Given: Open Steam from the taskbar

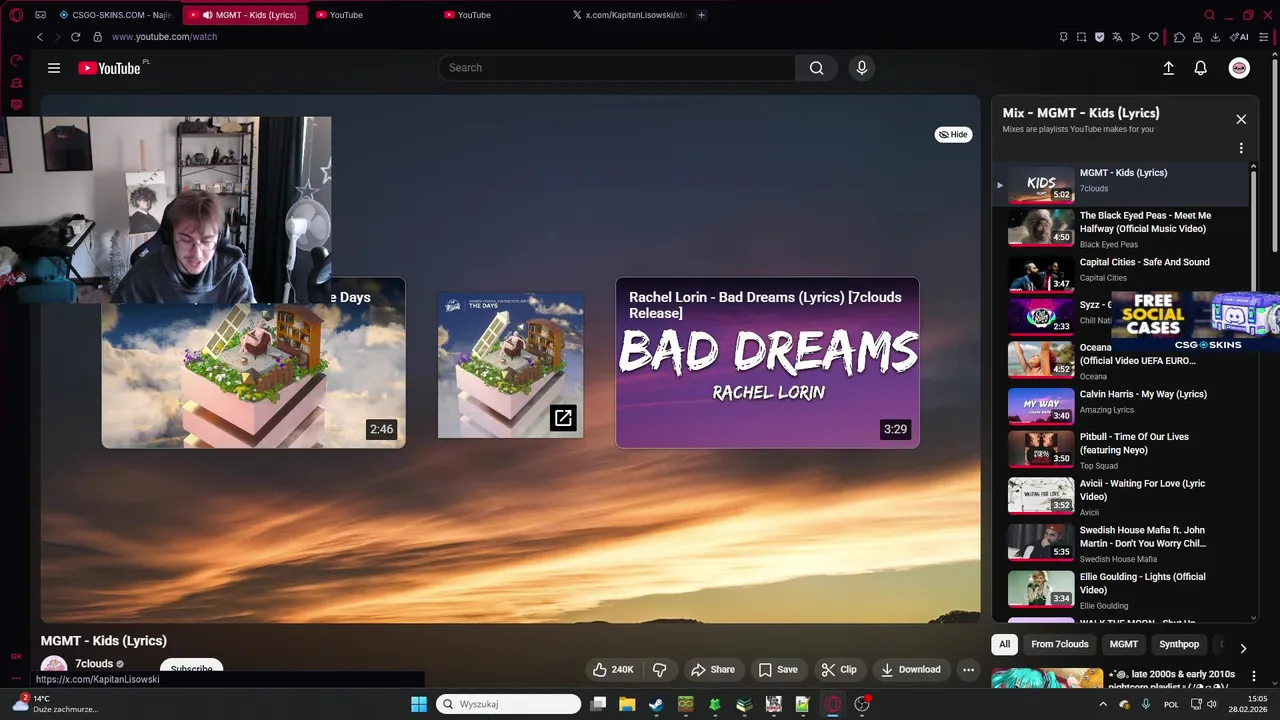Looking at the screenshot, I should pyautogui.click(x=656, y=704).
